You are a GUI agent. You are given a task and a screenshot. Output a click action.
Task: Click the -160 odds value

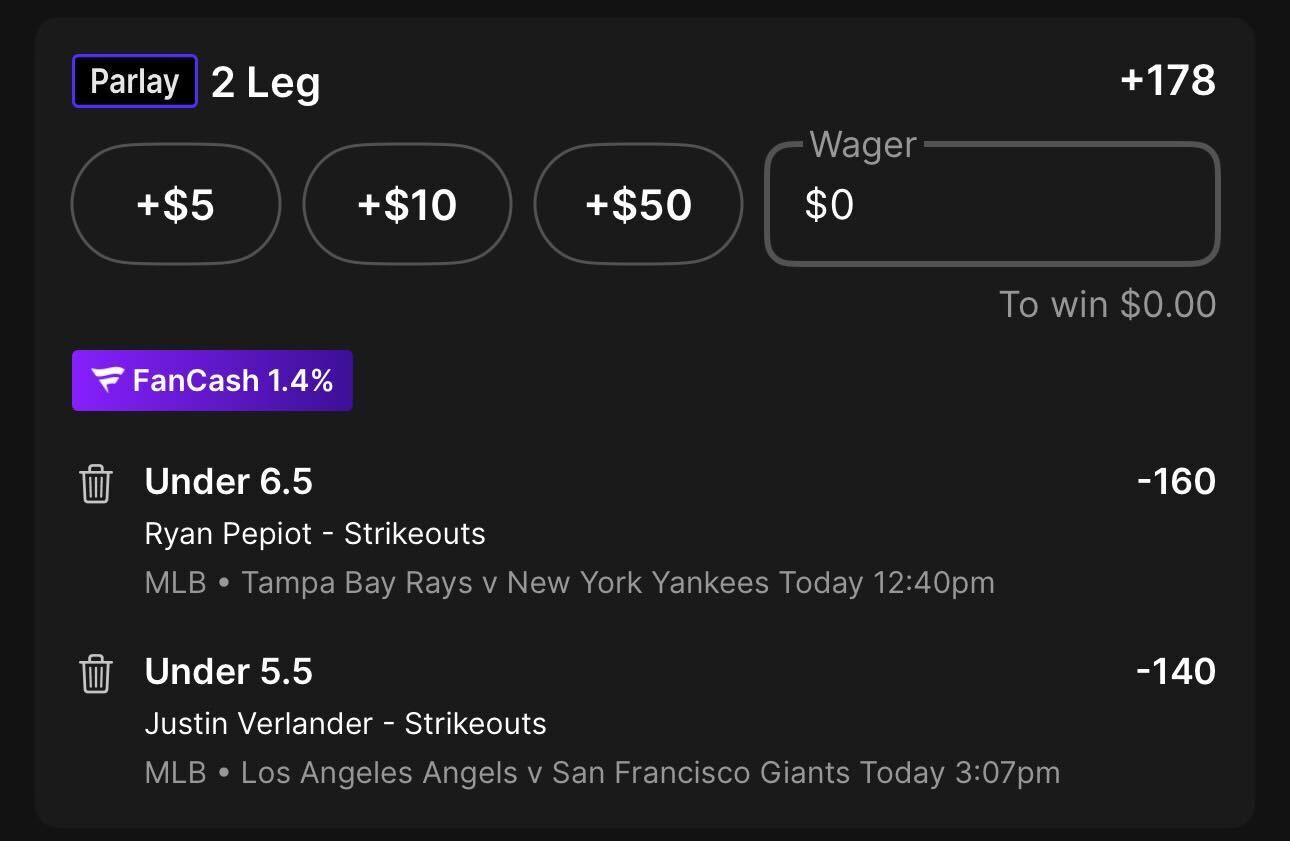click(x=1176, y=482)
